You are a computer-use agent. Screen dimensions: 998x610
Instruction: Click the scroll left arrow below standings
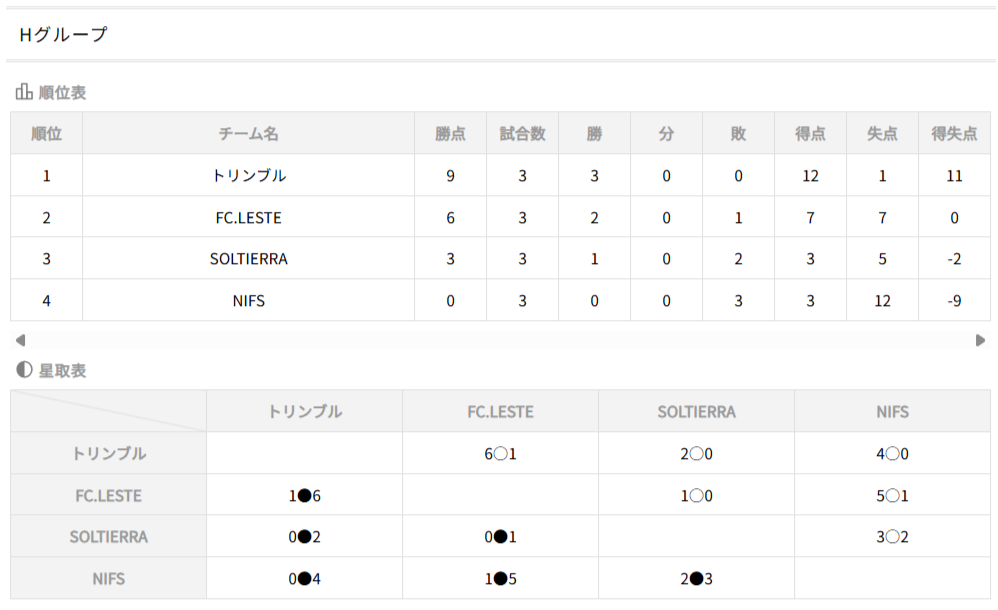click(19, 340)
